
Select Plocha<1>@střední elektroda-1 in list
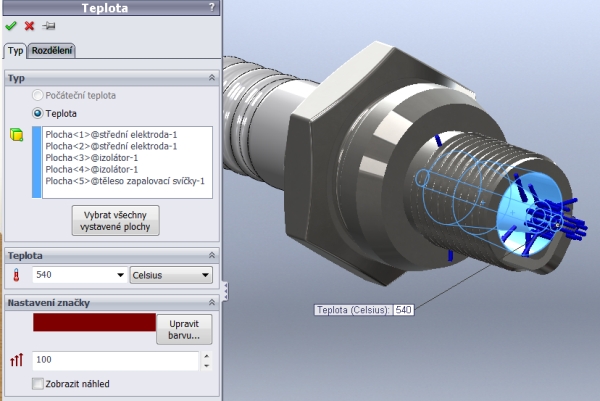pos(111,135)
